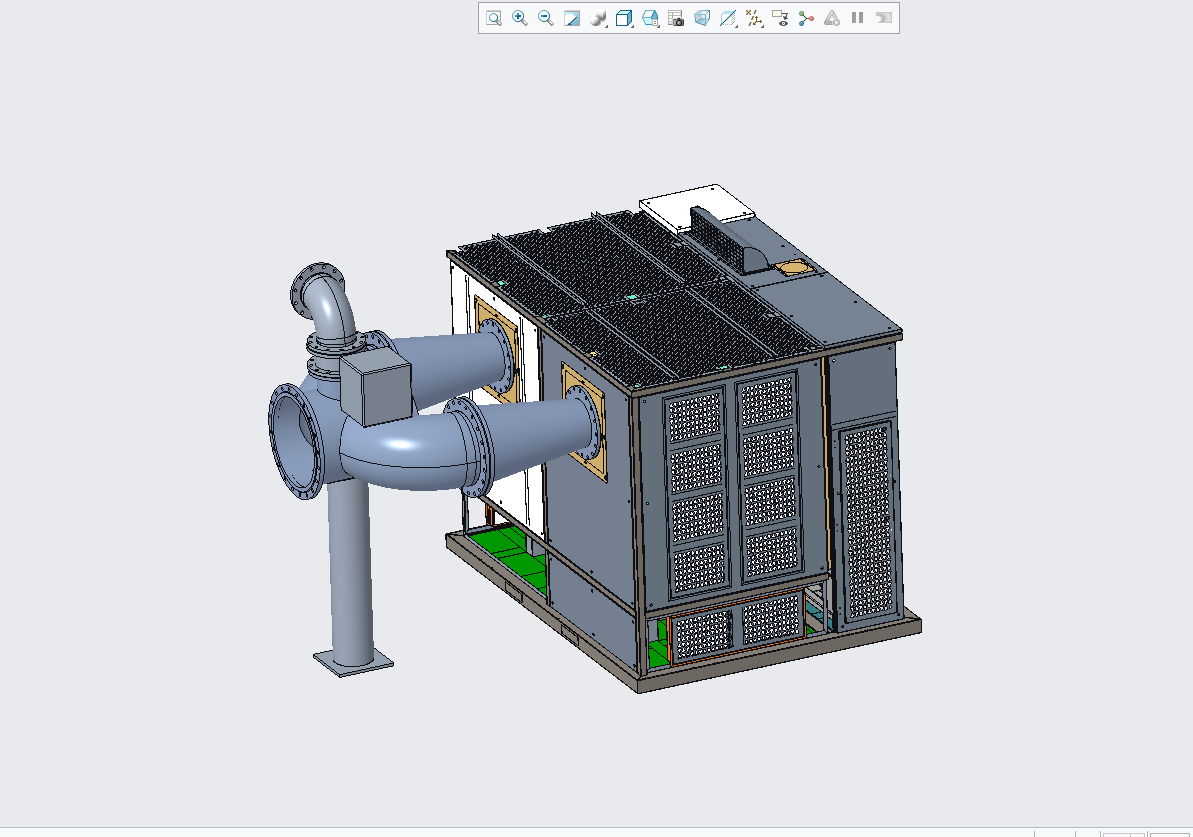The height and width of the screenshot is (837, 1193).
Task: Open the View Manager icon
Action: click(650, 18)
